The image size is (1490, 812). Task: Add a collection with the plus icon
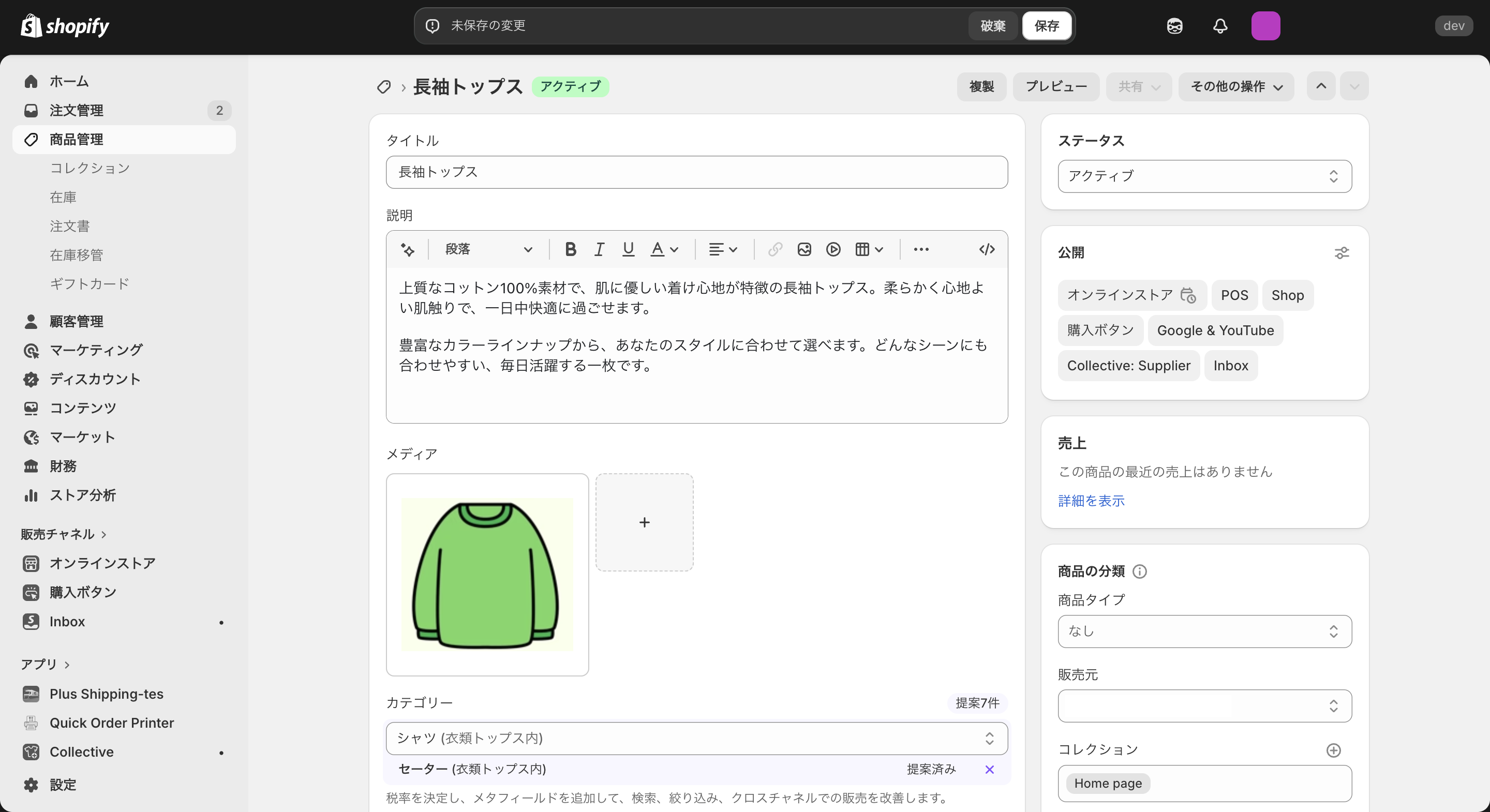[x=1333, y=750]
